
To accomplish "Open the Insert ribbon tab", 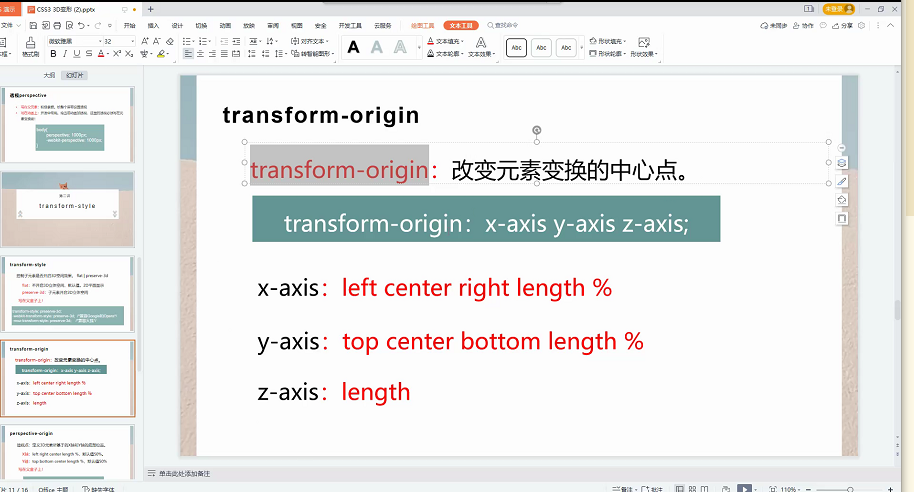I will tap(153, 26).
